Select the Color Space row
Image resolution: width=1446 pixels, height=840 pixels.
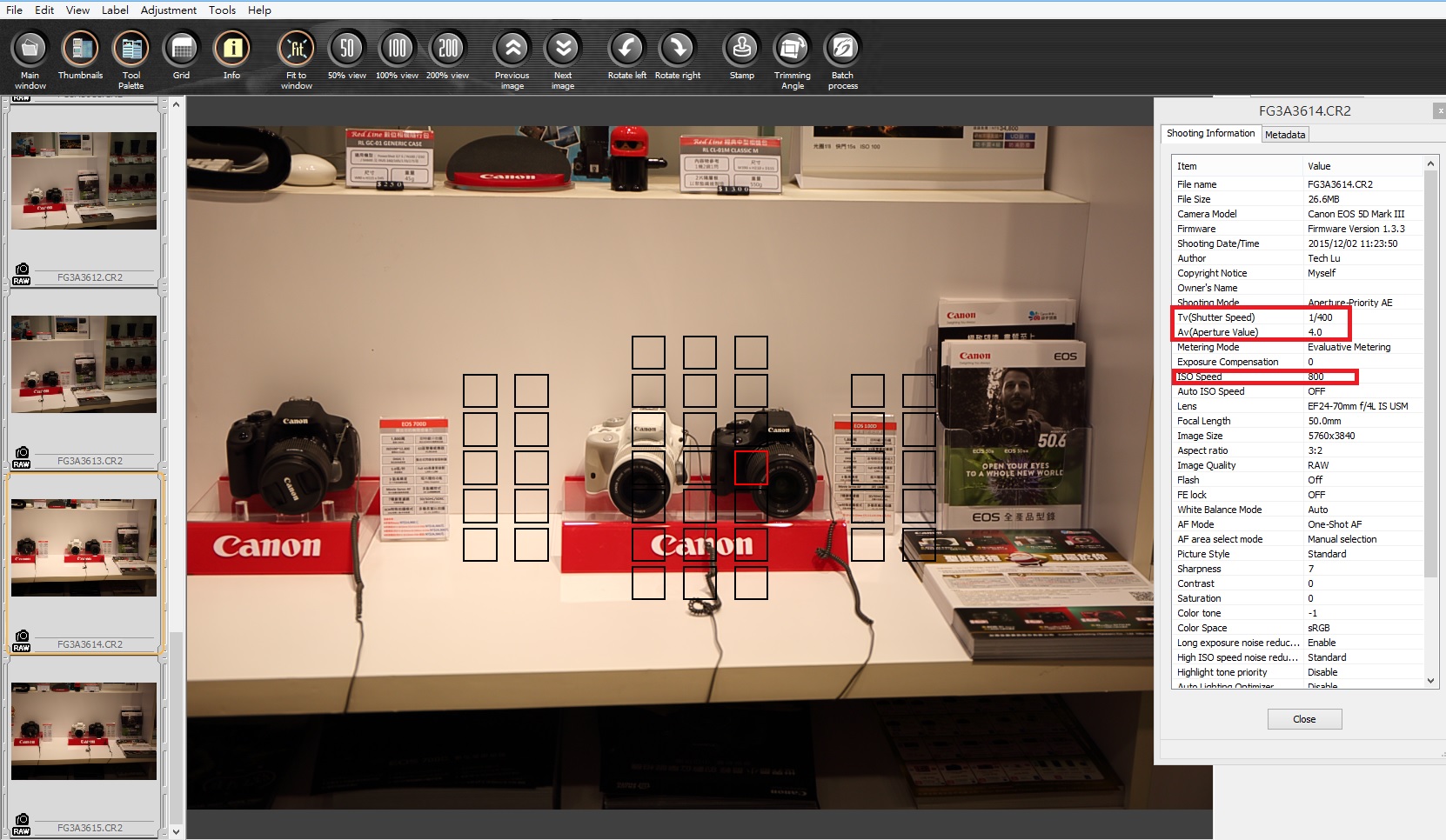coord(1298,628)
